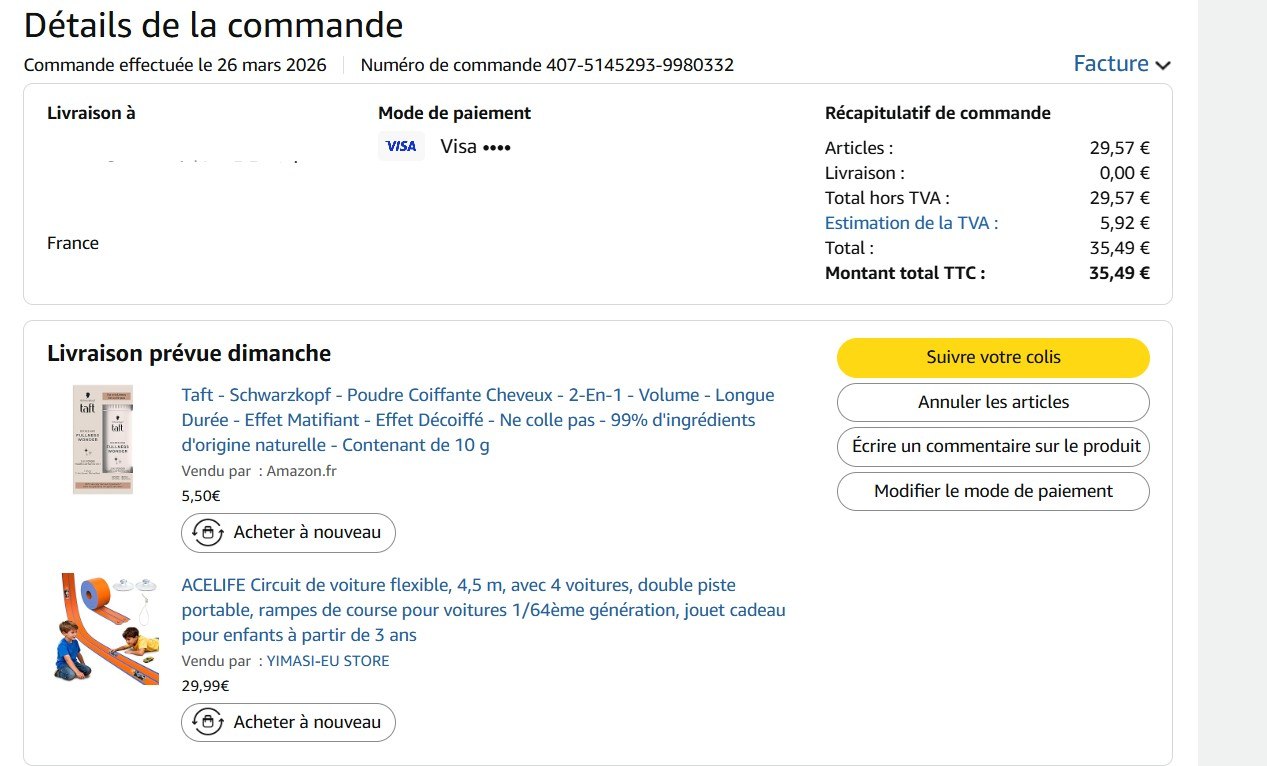Click circular reorder icon under ACELIFE product
Screen dimensions: 1267x766
208,723
